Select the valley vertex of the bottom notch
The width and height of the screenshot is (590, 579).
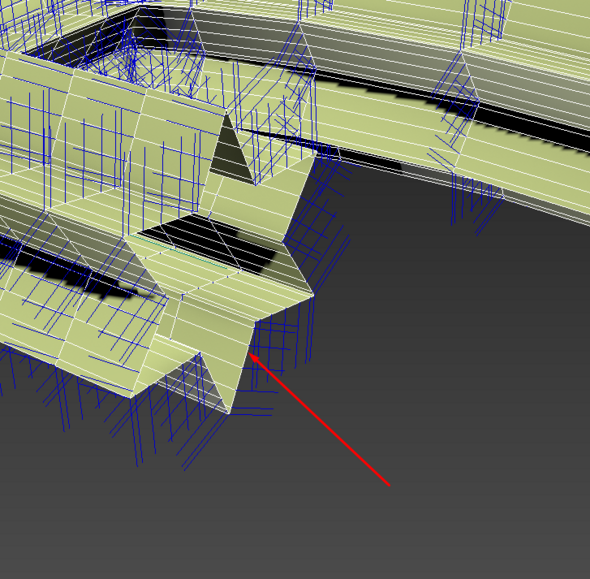tap(200, 353)
